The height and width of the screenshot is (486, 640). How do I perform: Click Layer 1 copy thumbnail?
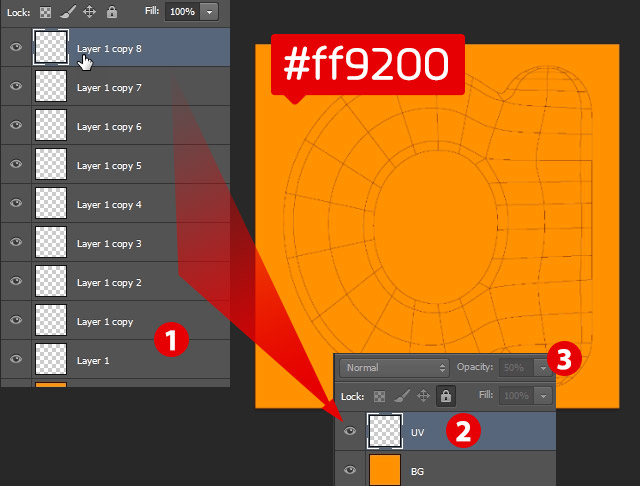(x=51, y=320)
